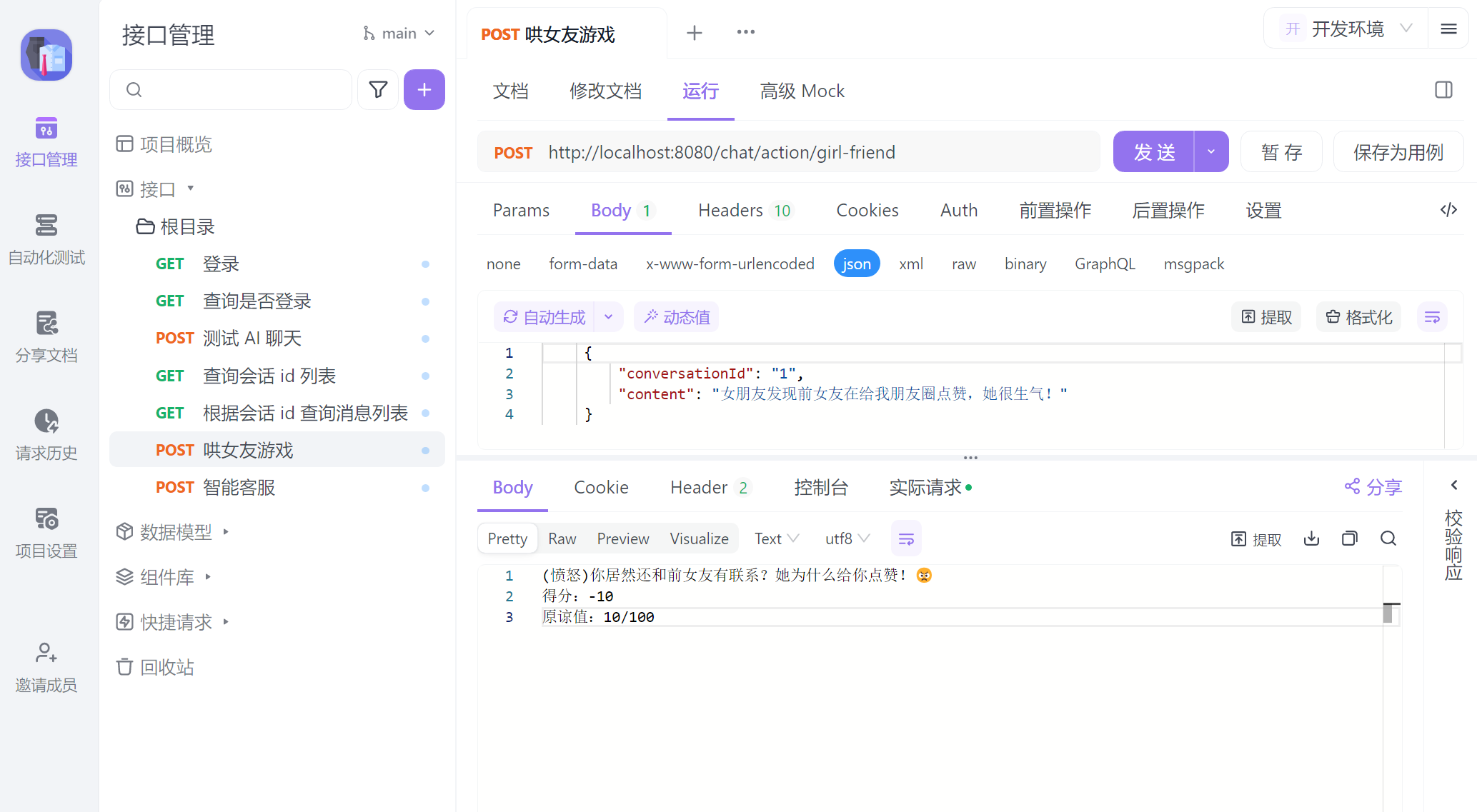Screen dimensions: 1477x812
Task: Click the 保存为用例 button
Action: coord(1398,151)
